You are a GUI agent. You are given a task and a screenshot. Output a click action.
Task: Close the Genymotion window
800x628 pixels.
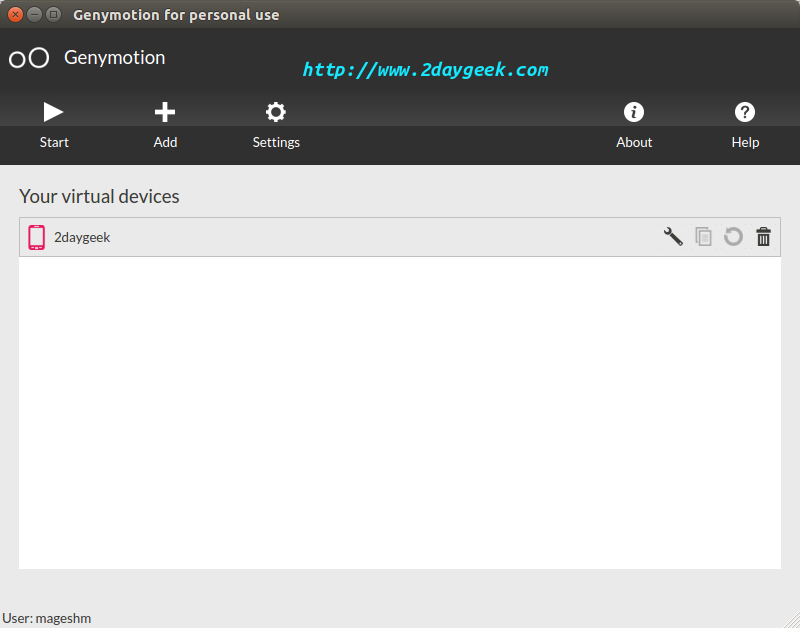[15, 14]
